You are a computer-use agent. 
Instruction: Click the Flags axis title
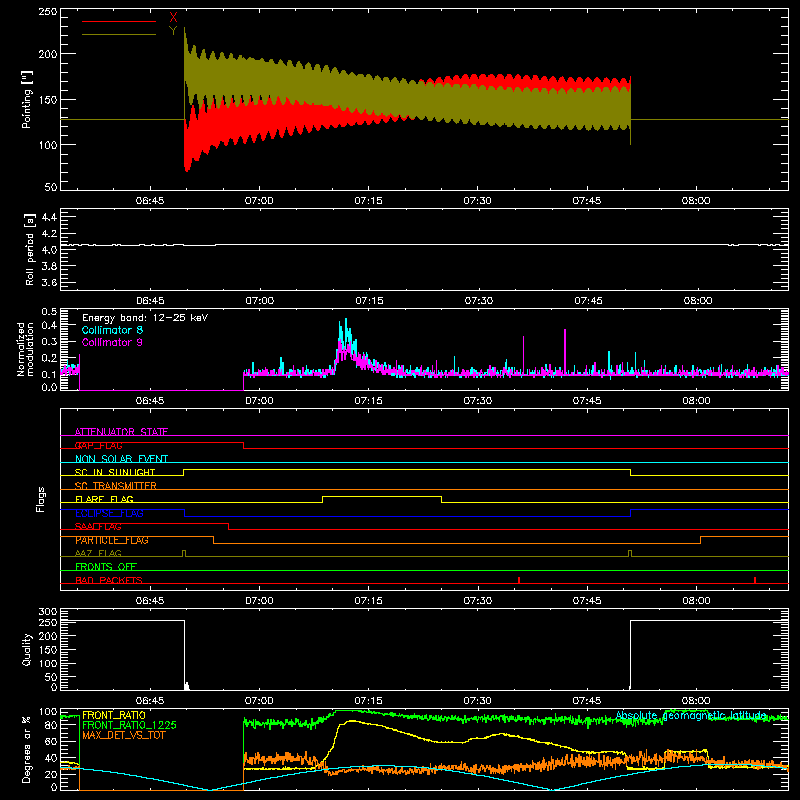click(40, 499)
